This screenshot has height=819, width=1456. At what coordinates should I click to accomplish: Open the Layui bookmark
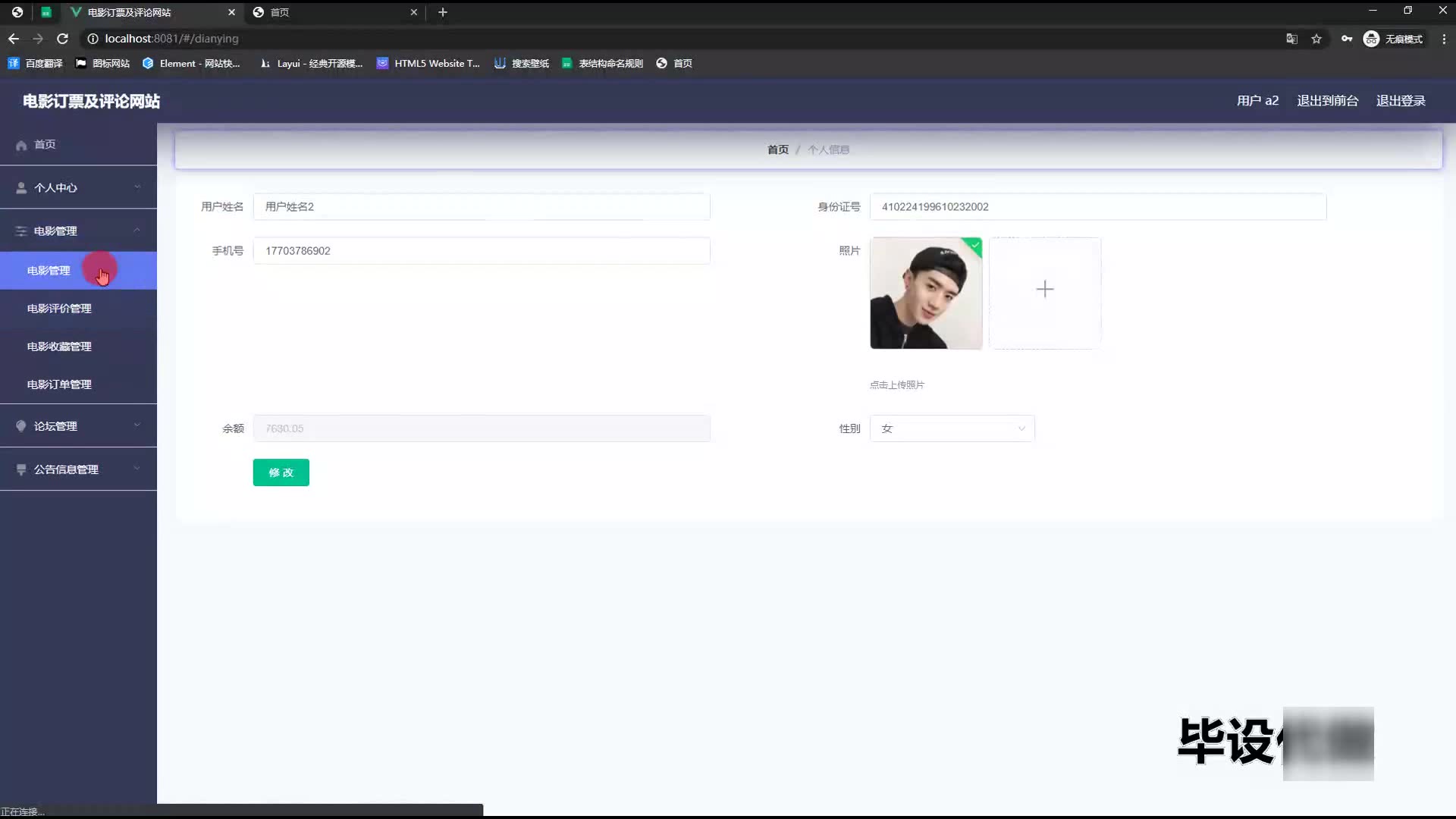click(311, 64)
